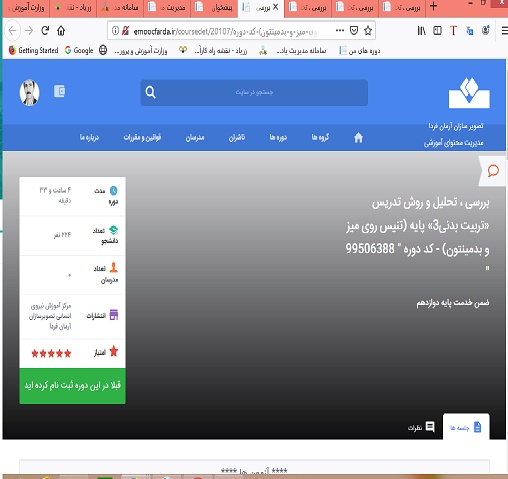
Task: Click the green already-registered button
Action: 72,386
